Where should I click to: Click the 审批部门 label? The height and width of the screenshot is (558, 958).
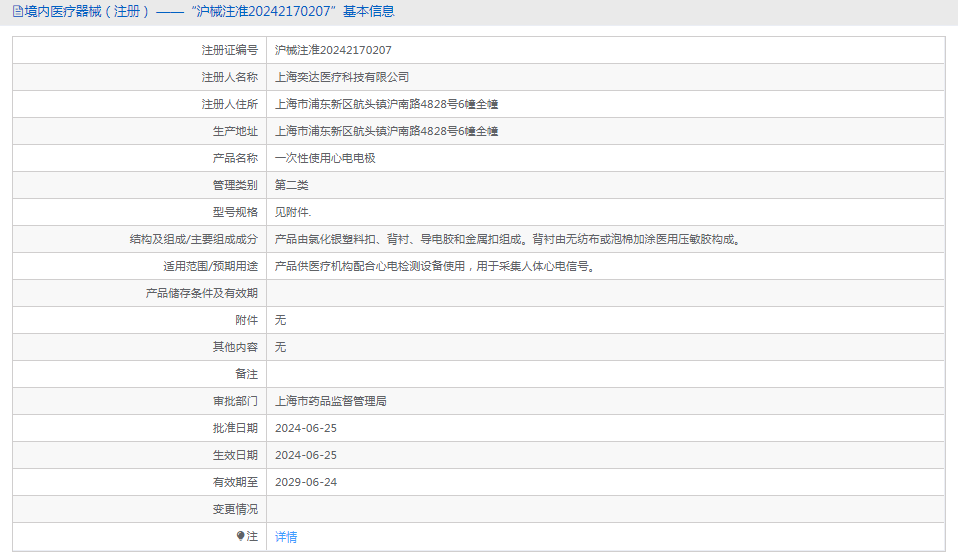click(x=235, y=401)
